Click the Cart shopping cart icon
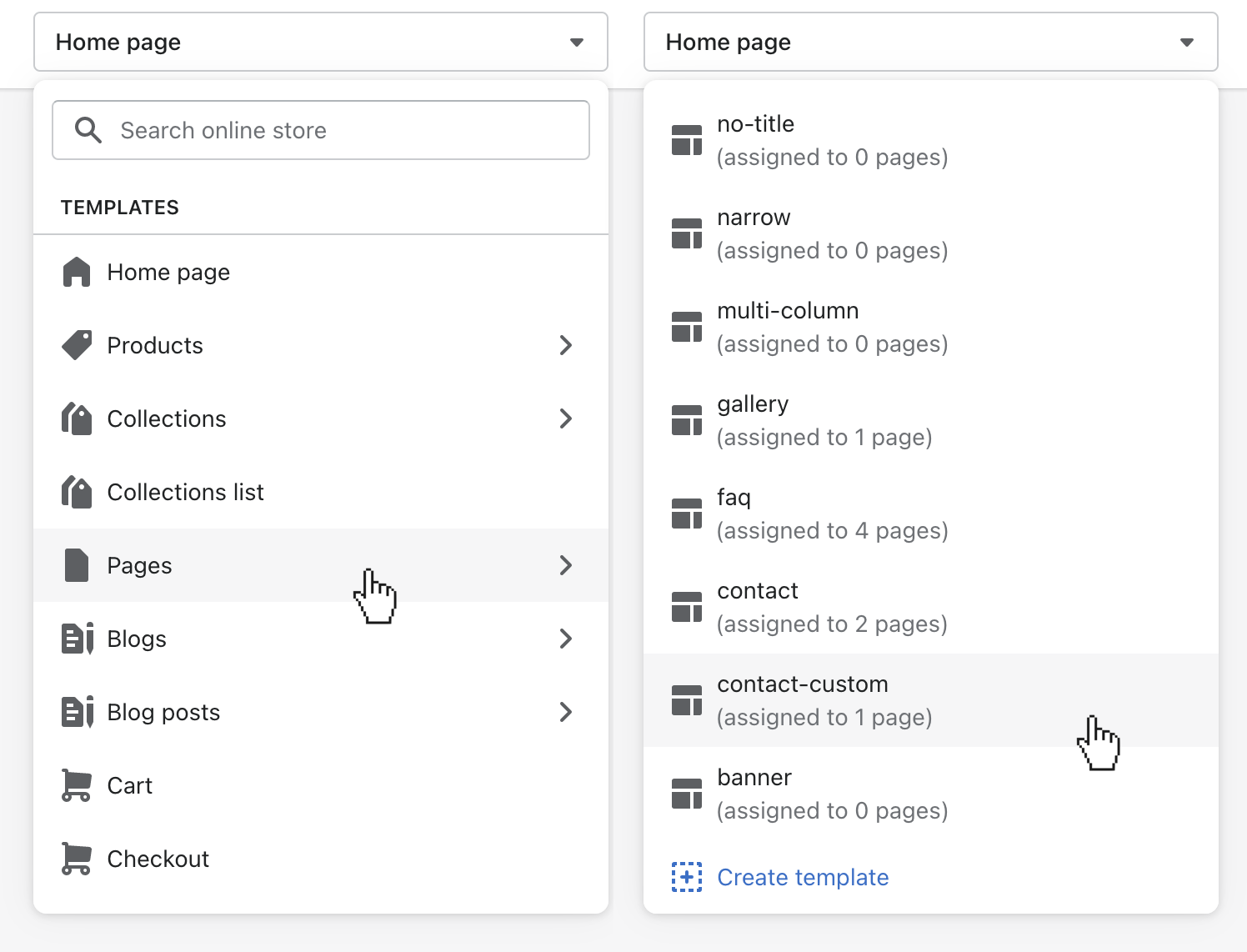Image resolution: width=1247 pixels, height=952 pixels. (x=77, y=785)
